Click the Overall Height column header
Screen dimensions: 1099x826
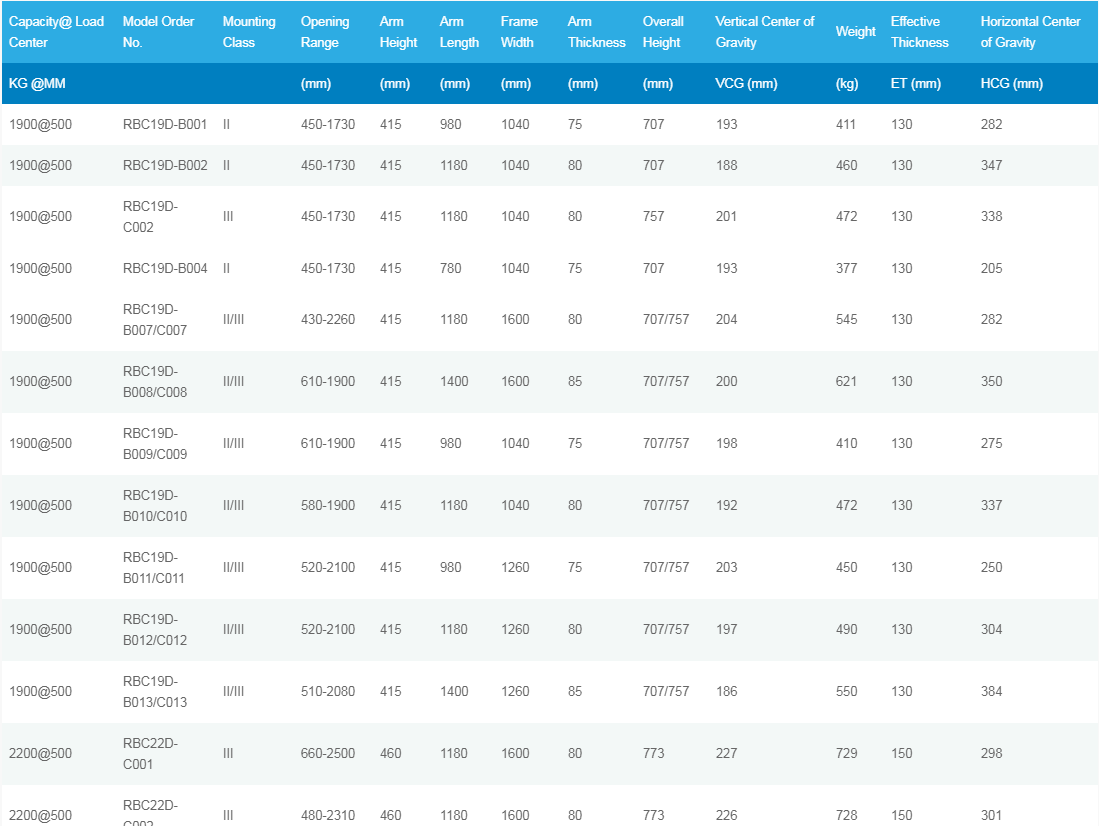tap(663, 32)
